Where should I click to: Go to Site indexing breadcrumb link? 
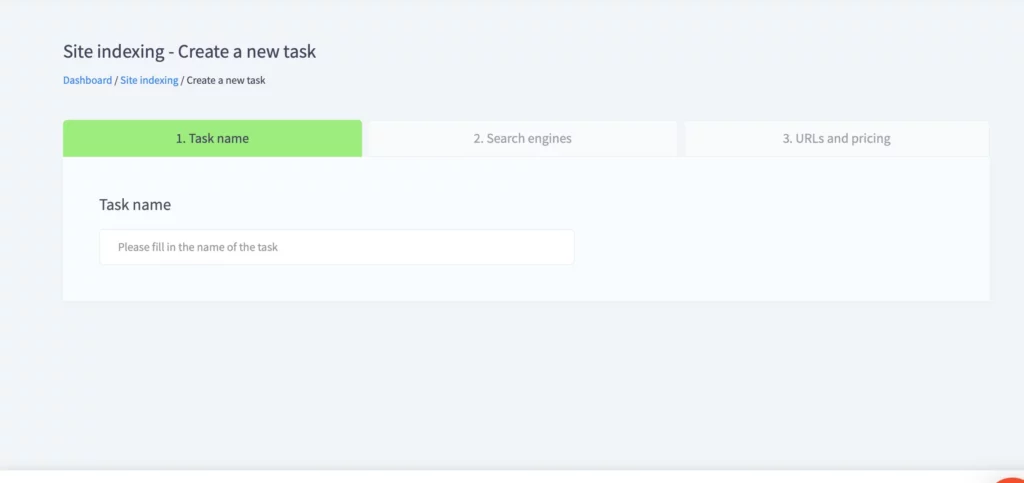[149, 80]
